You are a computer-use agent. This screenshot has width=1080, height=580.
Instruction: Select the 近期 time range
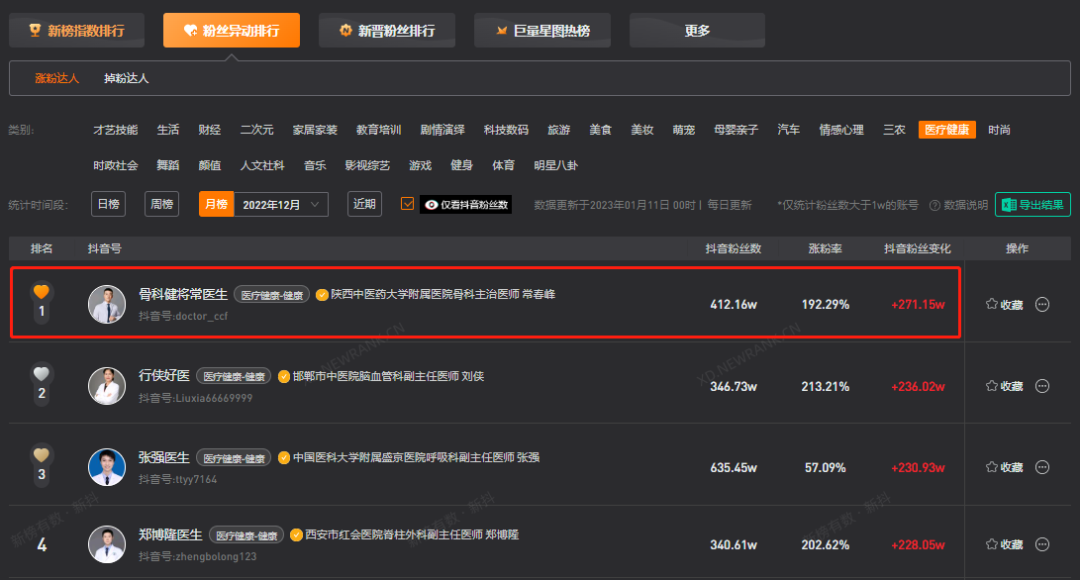coord(364,204)
